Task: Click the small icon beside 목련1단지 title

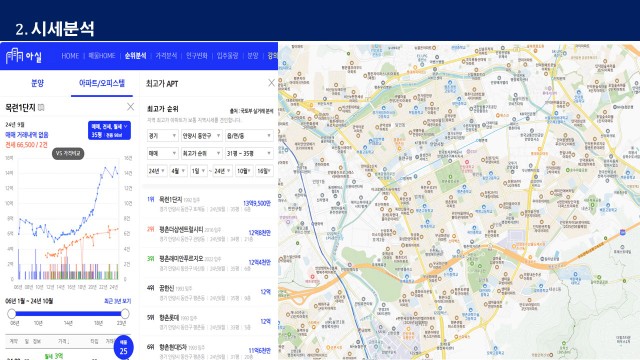Action: [x=41, y=107]
